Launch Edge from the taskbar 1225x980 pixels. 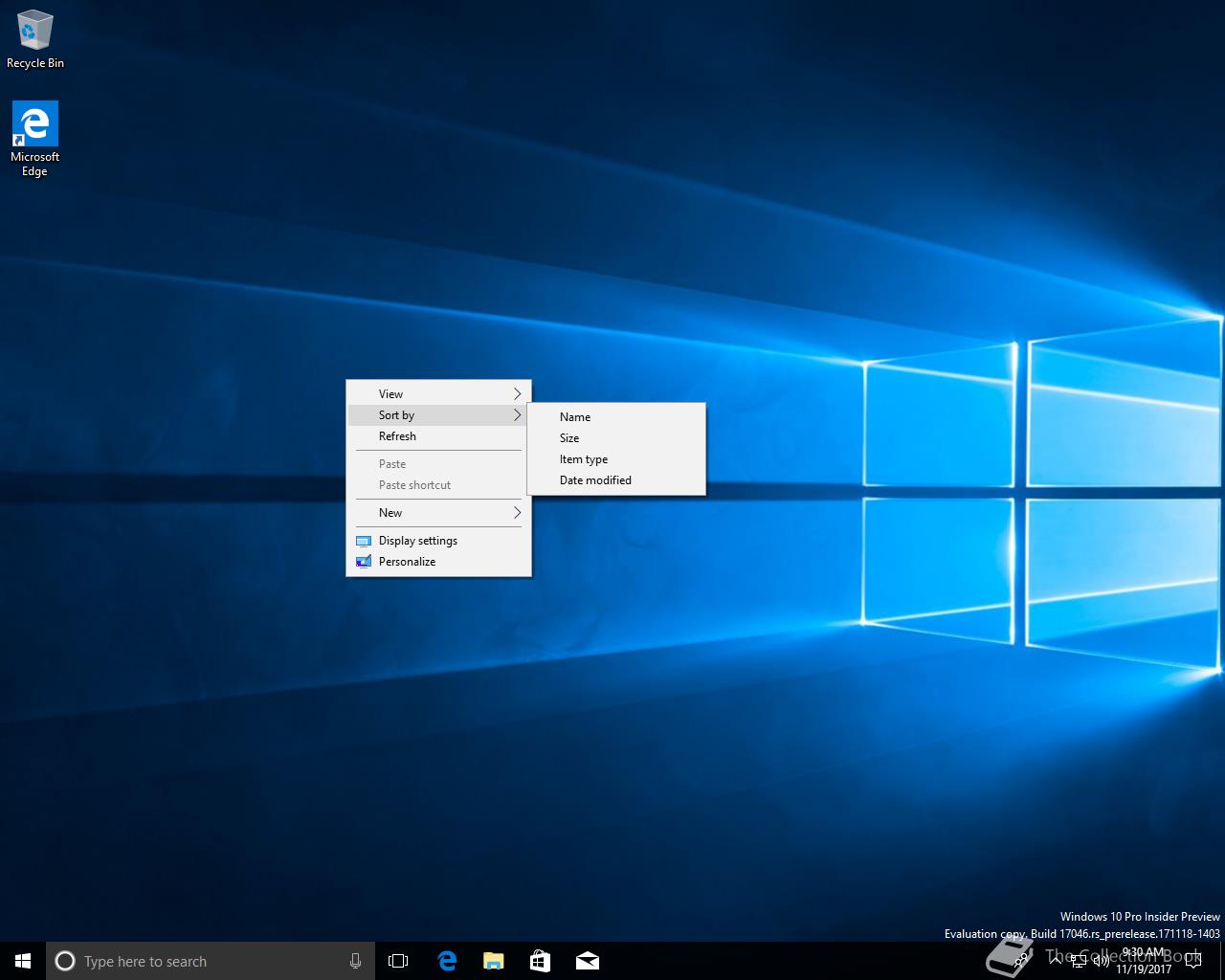click(x=446, y=961)
